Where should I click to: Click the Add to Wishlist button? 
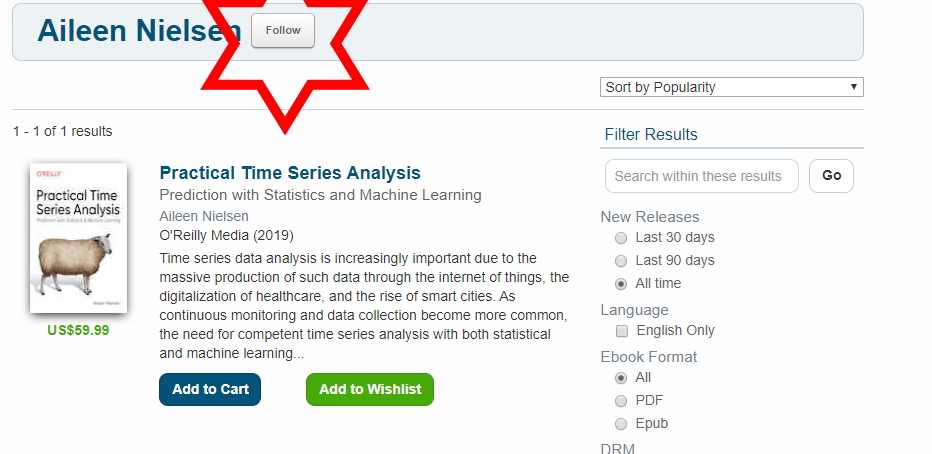(370, 389)
